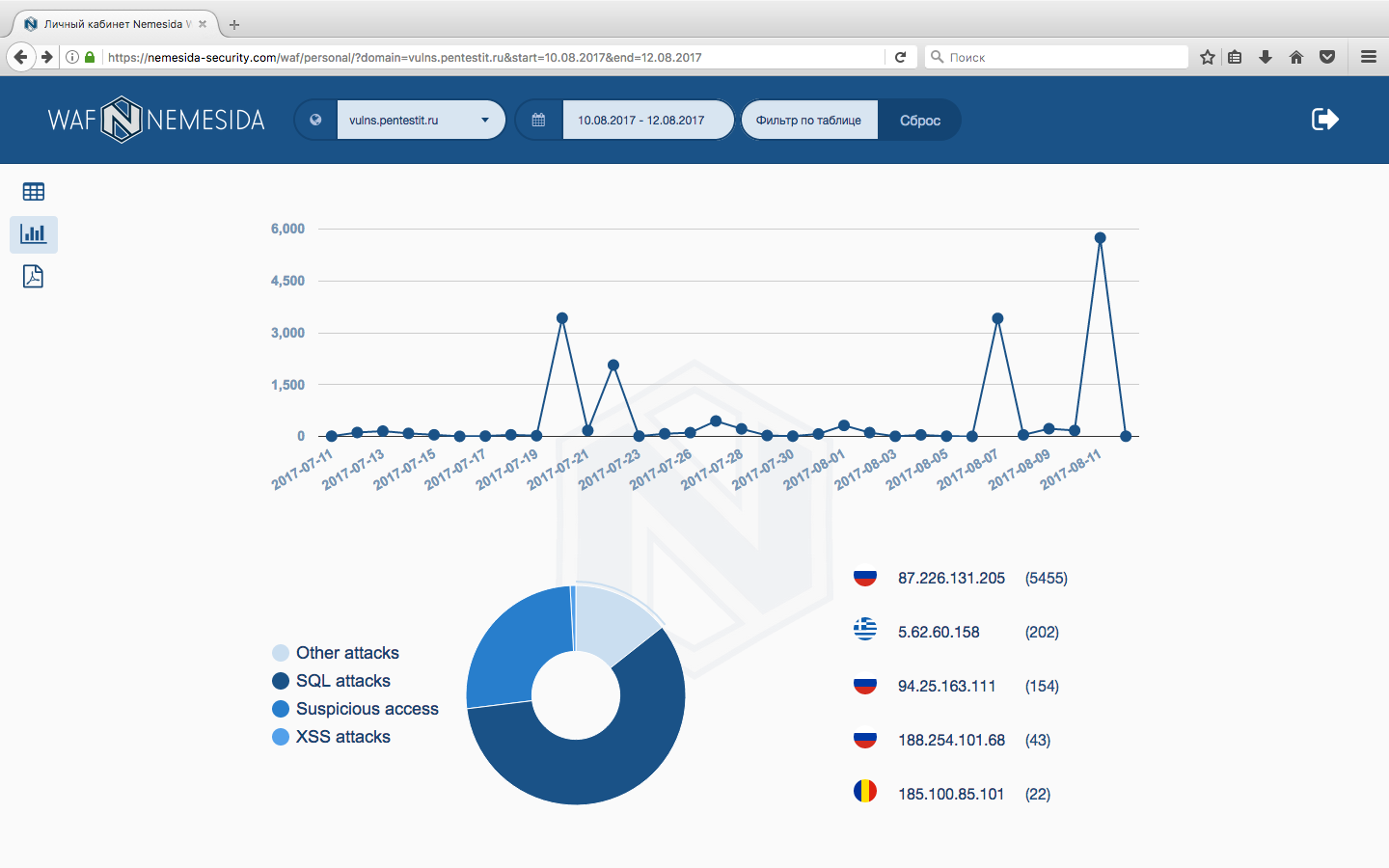Click Romanian flag next to 185.100.85.101
Viewport: 1389px width, 868px height.
coord(865,792)
